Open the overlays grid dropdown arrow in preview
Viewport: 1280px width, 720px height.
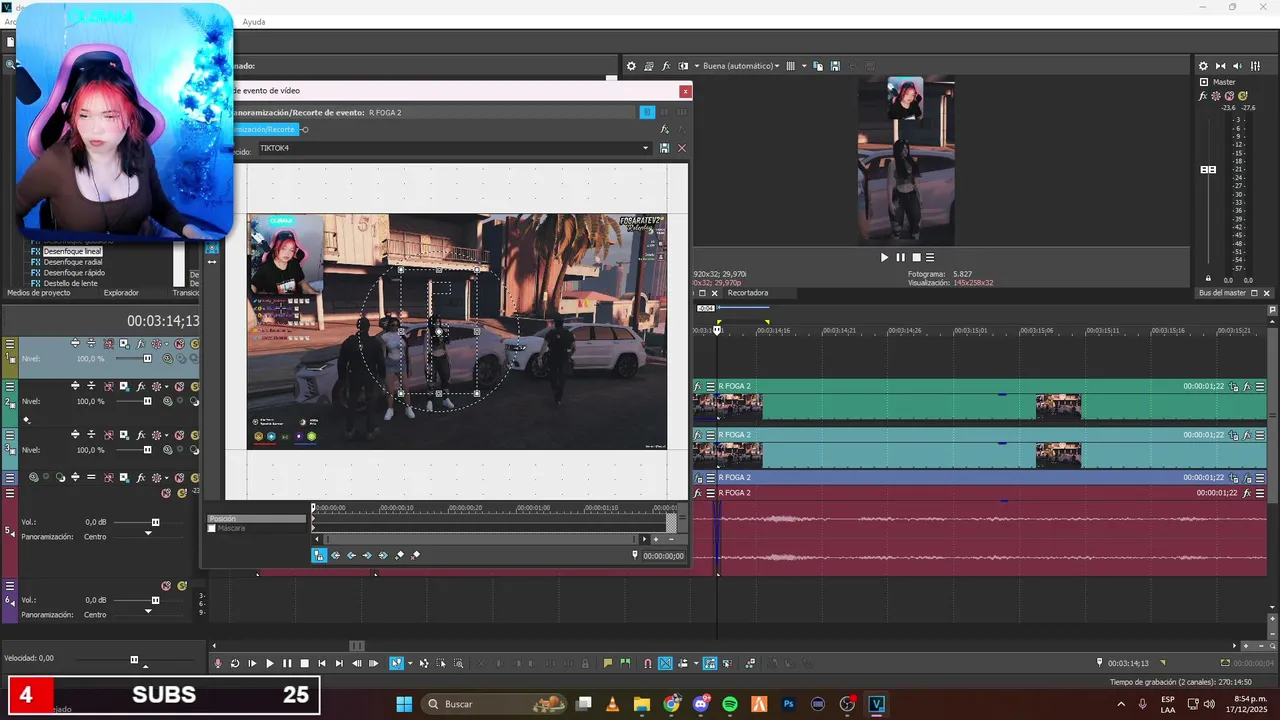click(x=804, y=66)
